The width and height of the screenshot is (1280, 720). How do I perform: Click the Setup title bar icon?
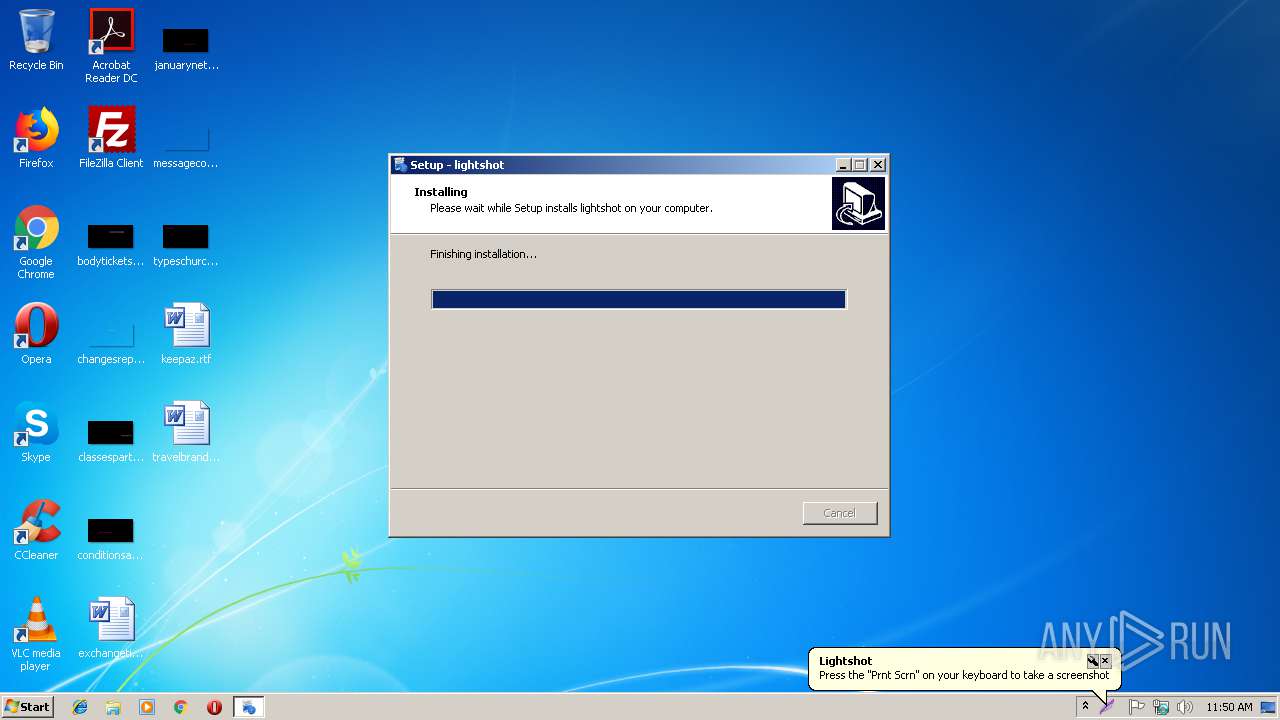400,165
